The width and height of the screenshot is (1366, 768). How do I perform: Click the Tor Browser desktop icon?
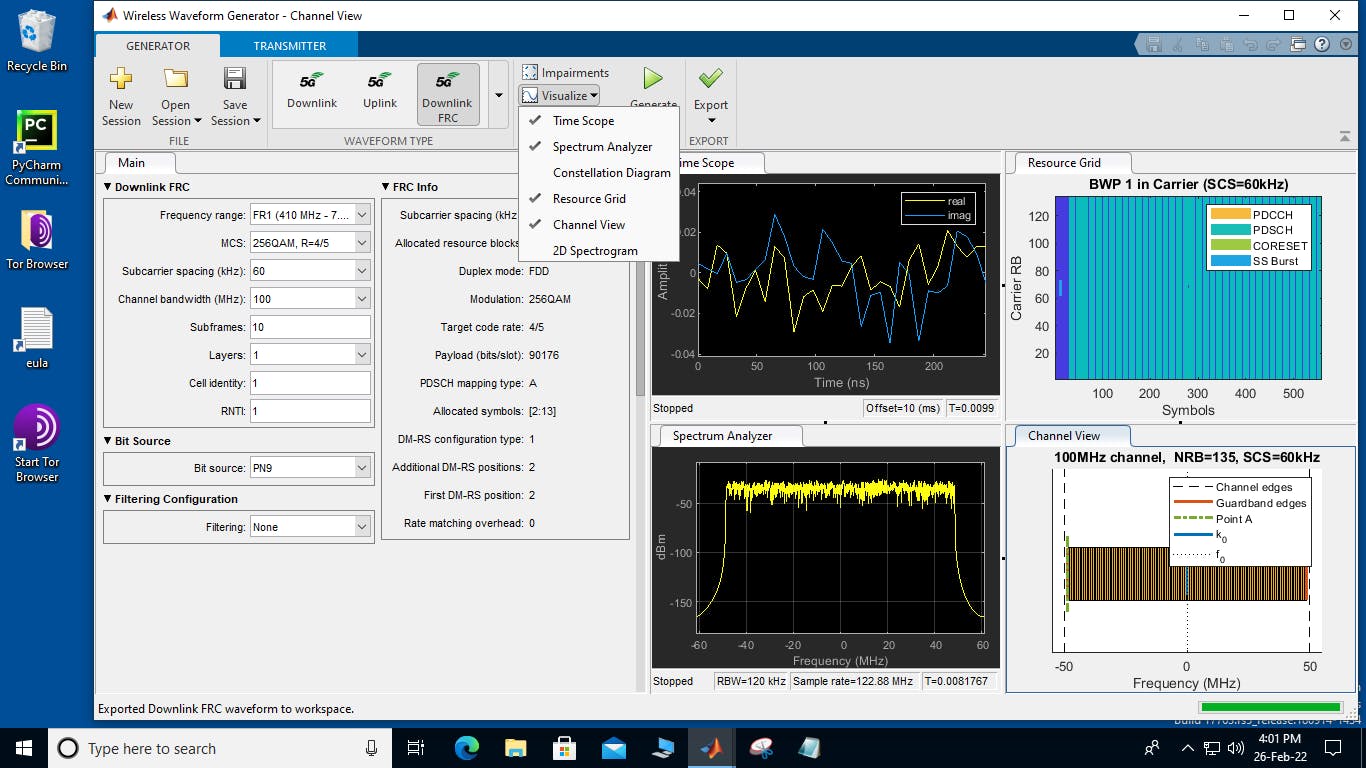coord(37,240)
